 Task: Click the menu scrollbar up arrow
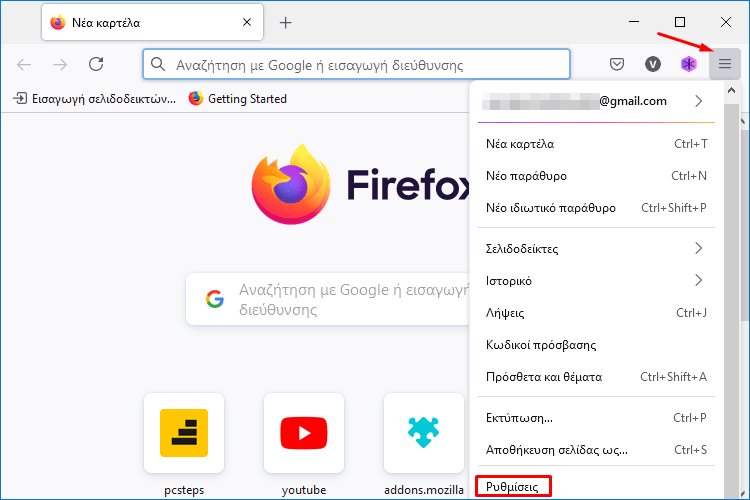click(x=731, y=90)
